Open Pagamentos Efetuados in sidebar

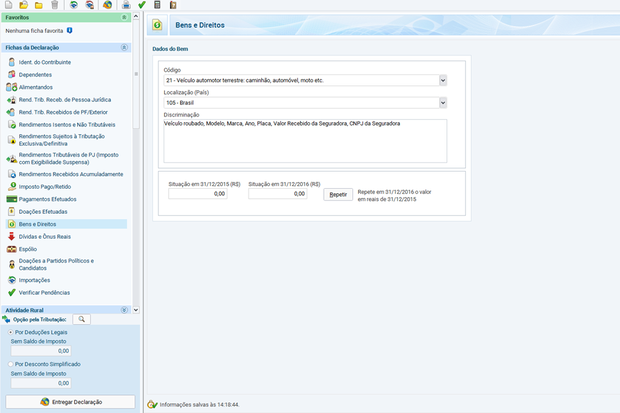[47, 199]
